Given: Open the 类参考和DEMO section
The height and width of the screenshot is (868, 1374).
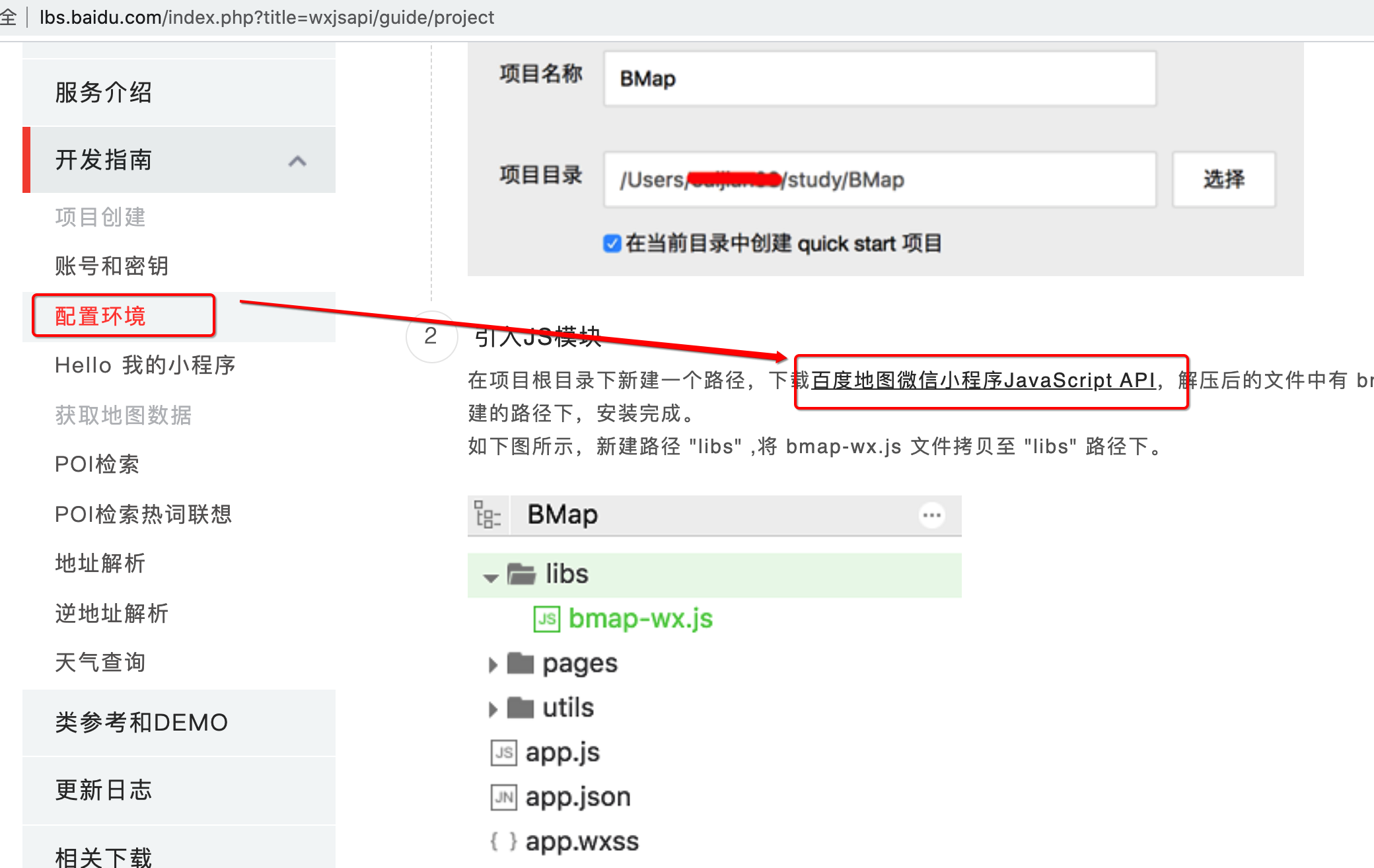Looking at the screenshot, I should (x=141, y=723).
